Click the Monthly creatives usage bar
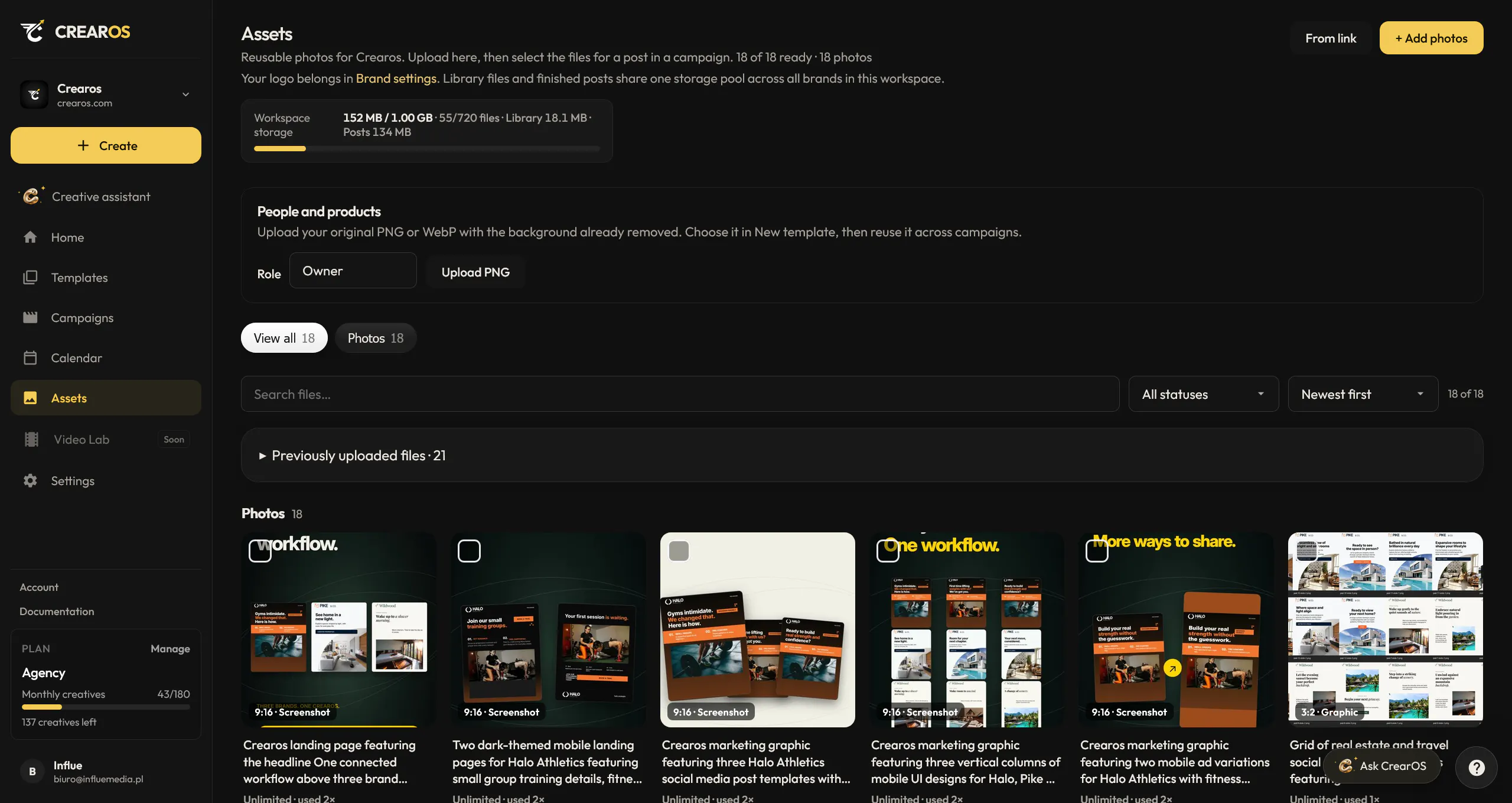 (106, 707)
